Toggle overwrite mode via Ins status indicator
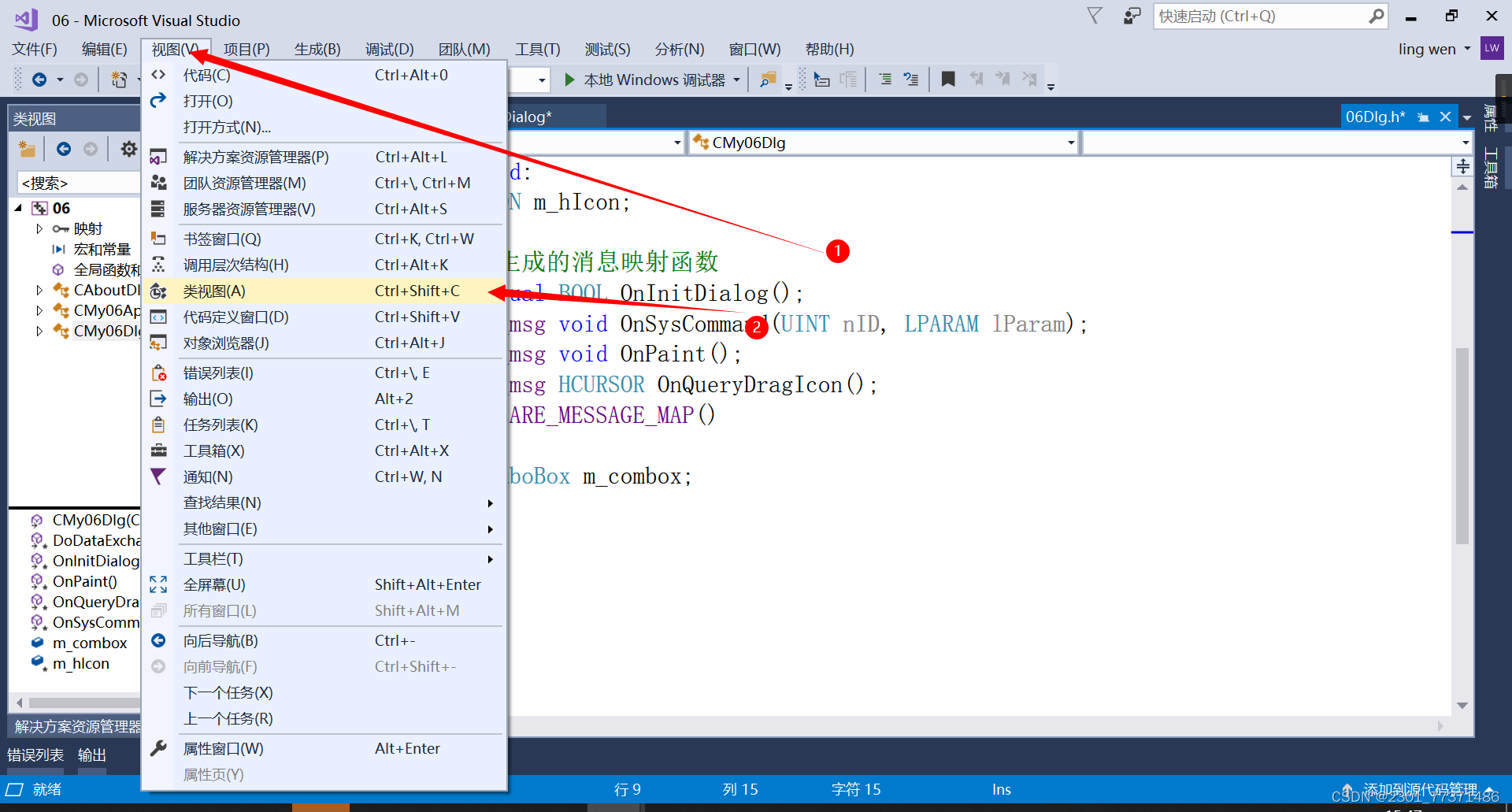Screen dimensions: 1512x812 1000,788
